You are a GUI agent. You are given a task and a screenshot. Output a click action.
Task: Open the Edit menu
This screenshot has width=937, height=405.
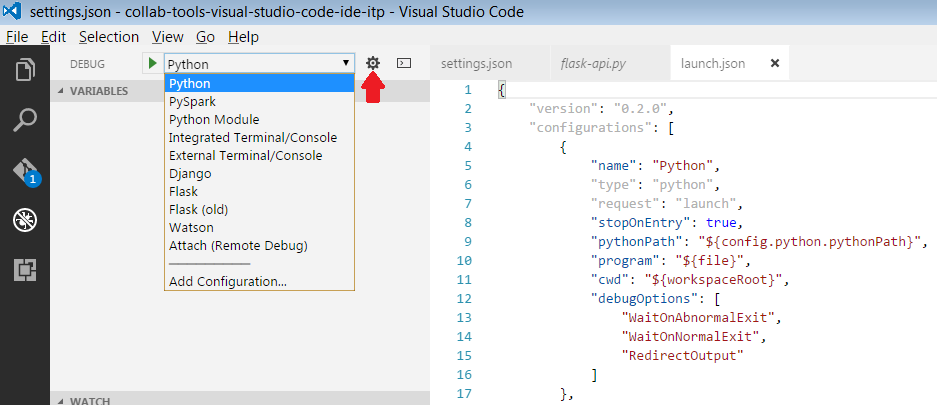(x=53, y=37)
